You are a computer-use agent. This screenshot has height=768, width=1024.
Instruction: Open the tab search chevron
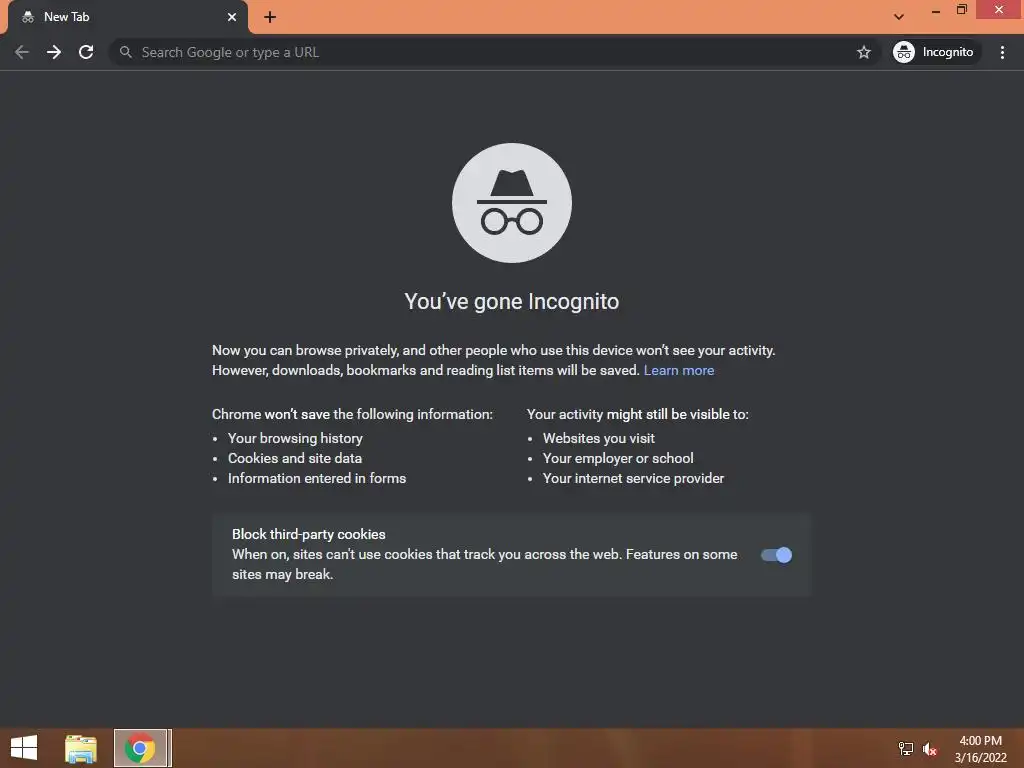point(899,17)
